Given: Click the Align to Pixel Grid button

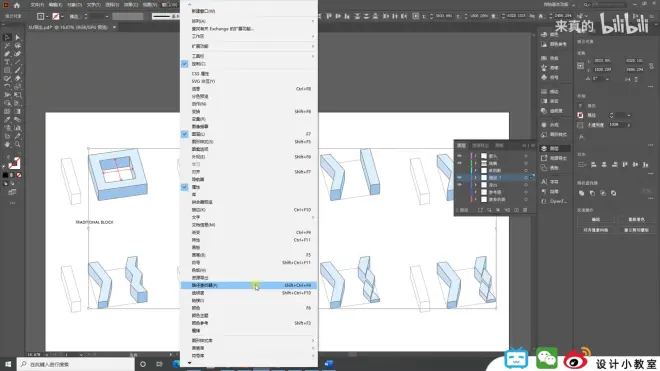Looking at the screenshot, I should tap(596, 230).
